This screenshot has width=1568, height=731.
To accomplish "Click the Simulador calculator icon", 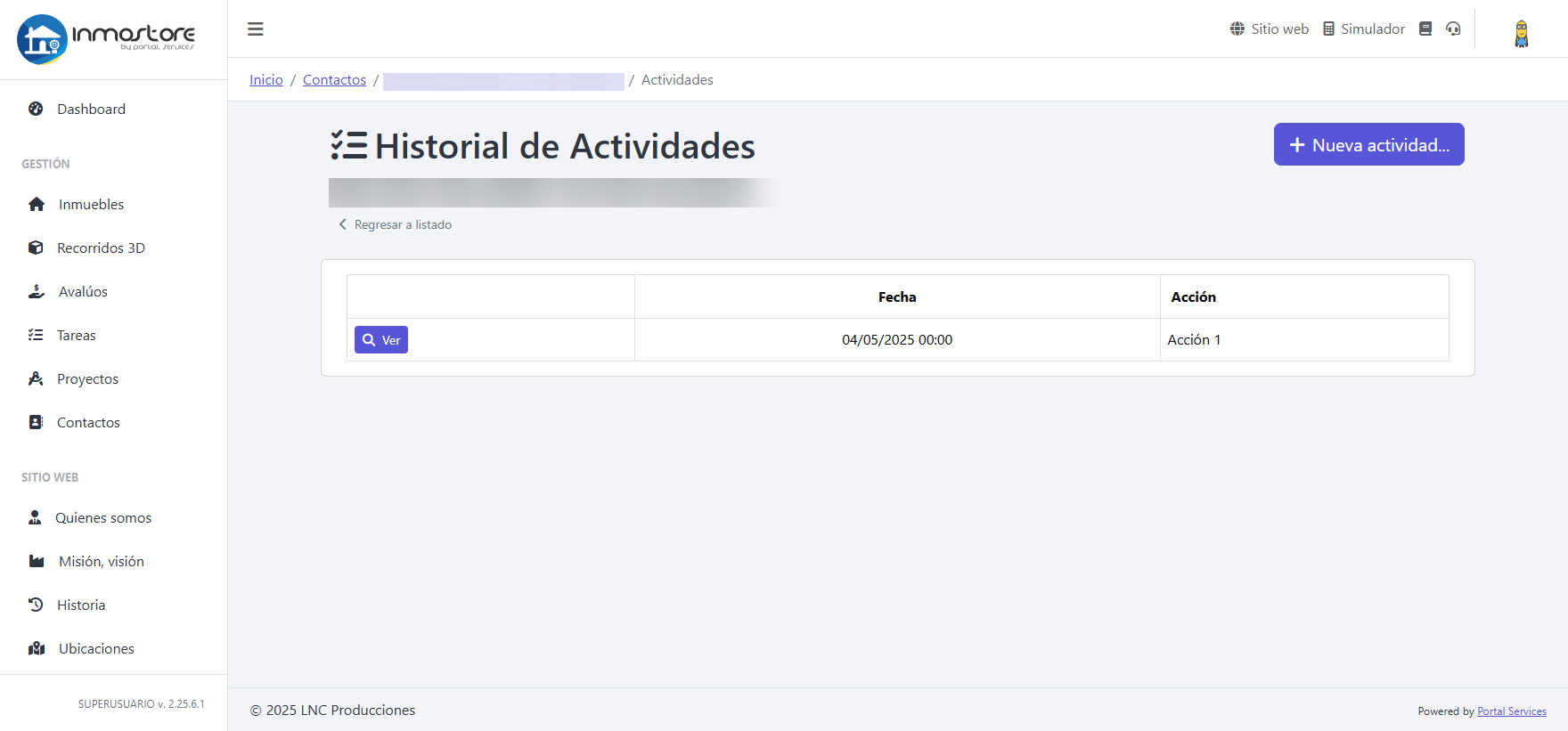I will coord(1328,28).
